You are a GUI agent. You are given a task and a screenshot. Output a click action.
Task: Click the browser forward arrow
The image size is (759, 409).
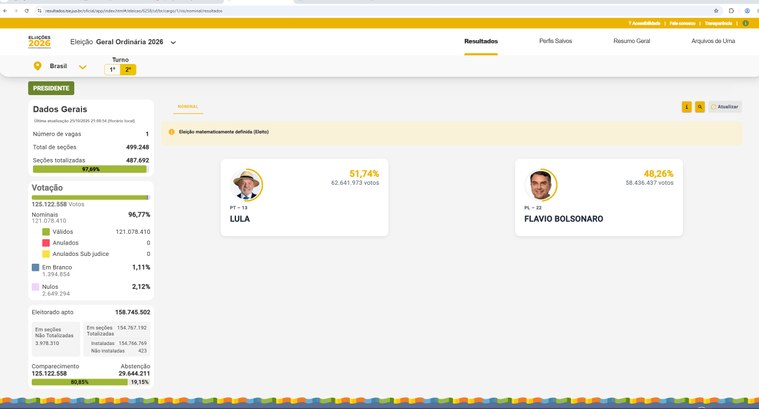16,11
